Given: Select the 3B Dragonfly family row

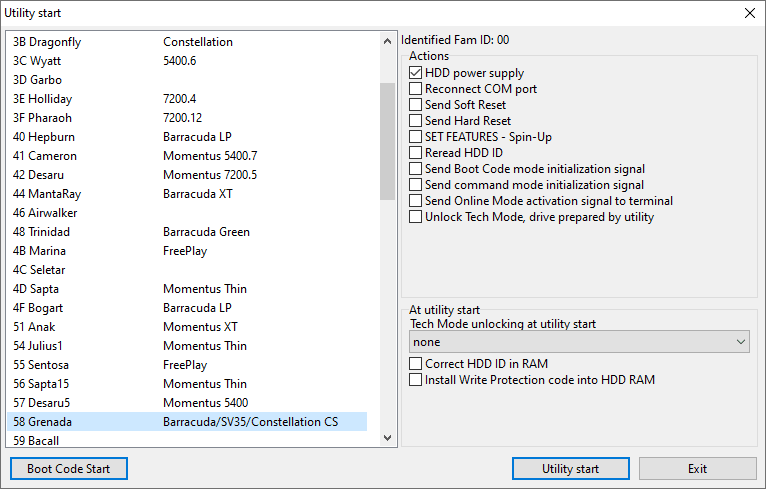Looking at the screenshot, I should pos(187,42).
